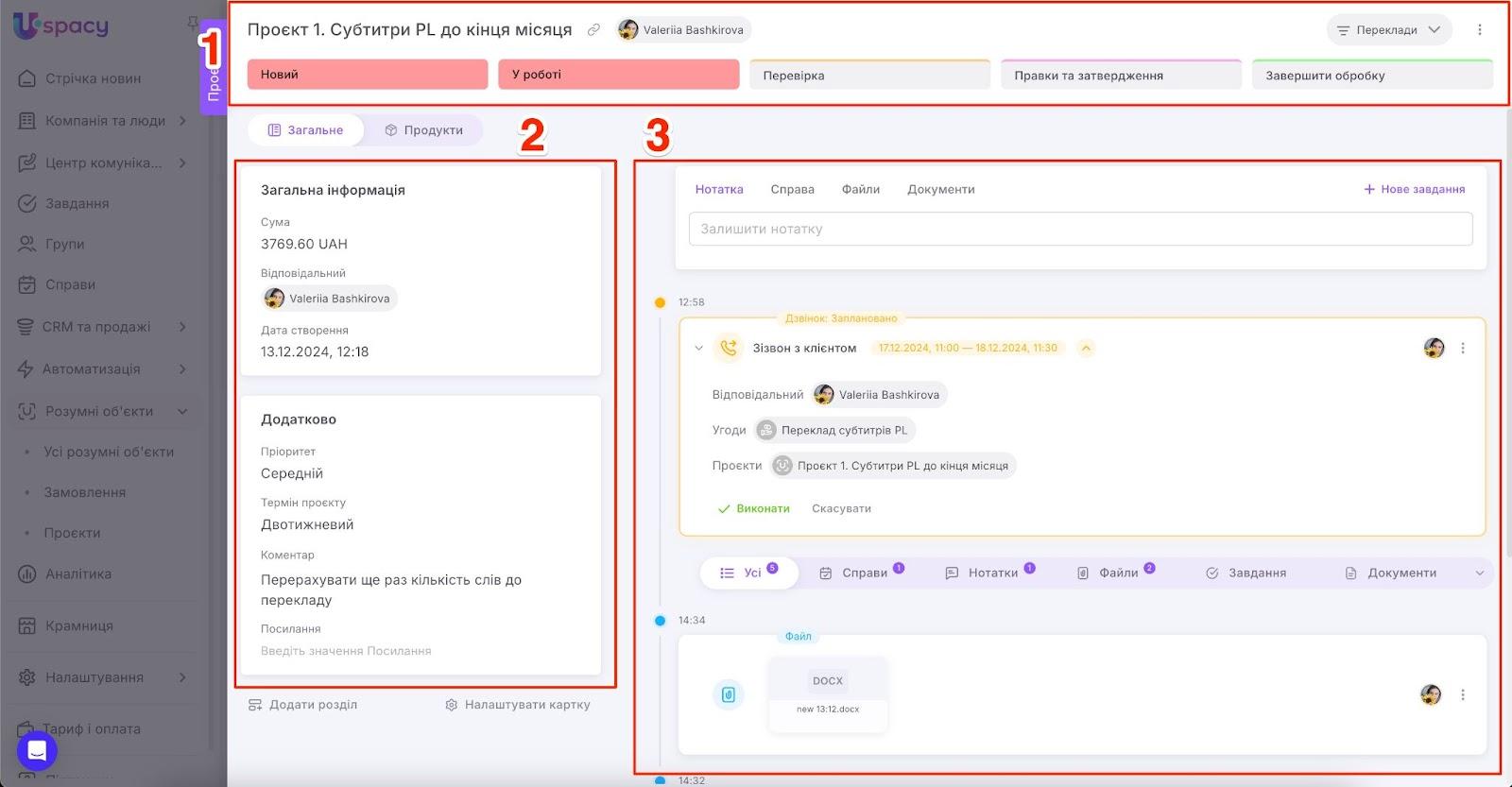Screen dimensions: 1512x787
Task: Mark the call as Виконати
Action: tap(753, 508)
